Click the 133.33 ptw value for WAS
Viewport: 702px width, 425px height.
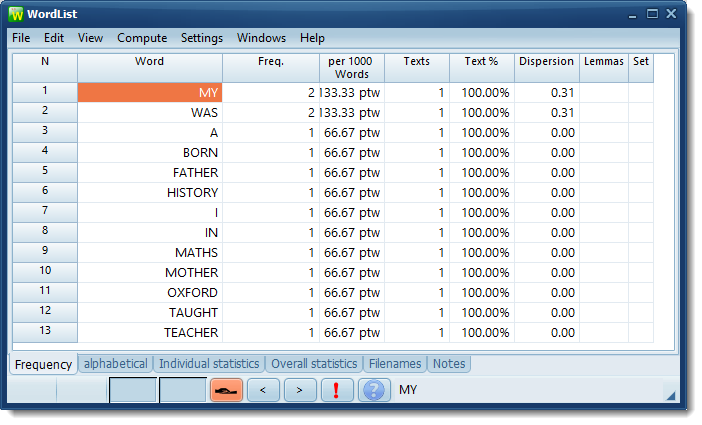coord(352,113)
